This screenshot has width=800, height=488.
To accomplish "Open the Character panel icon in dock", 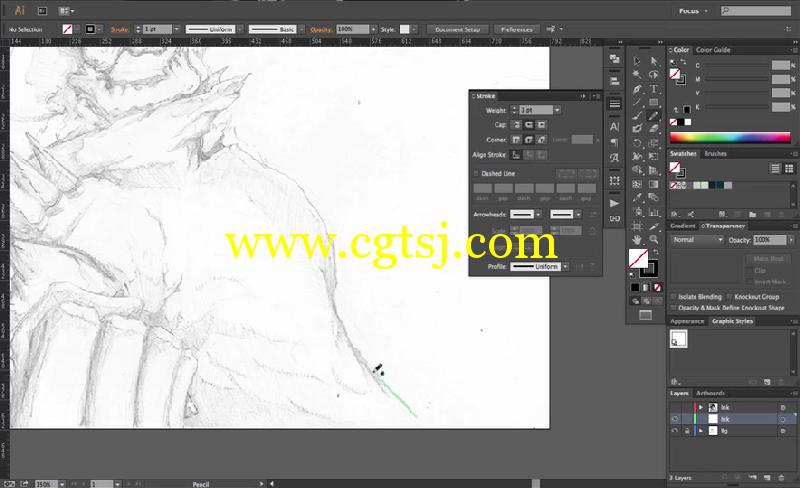I will pyautogui.click(x=615, y=127).
